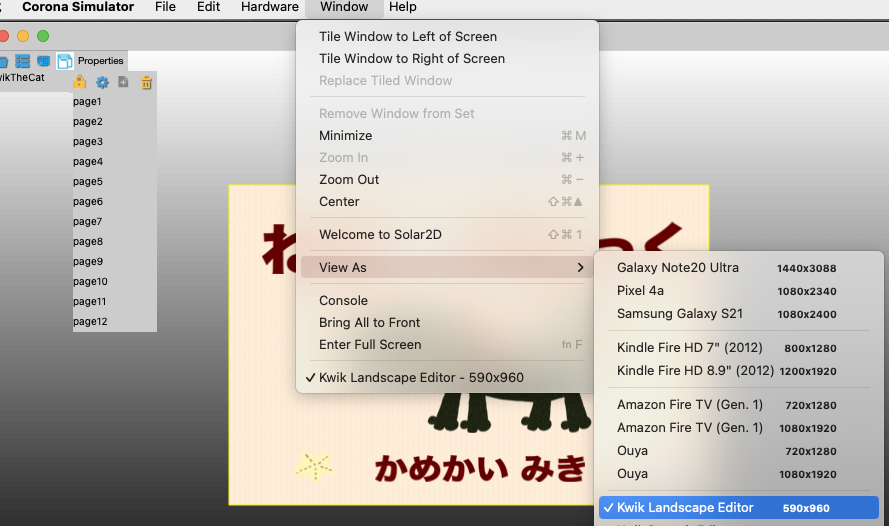Click the green full screen window button

(x=43, y=36)
